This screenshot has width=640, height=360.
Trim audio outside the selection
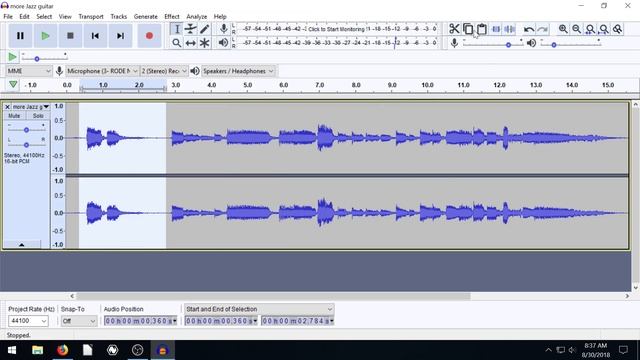pos(496,29)
